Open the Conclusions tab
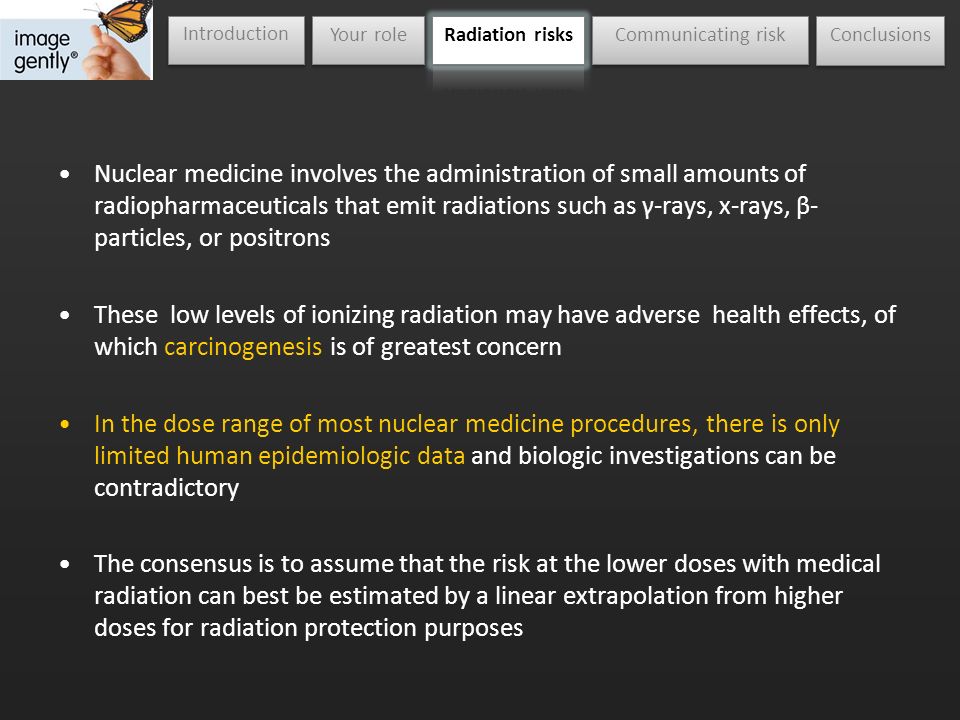The image size is (960, 720). tap(880, 40)
